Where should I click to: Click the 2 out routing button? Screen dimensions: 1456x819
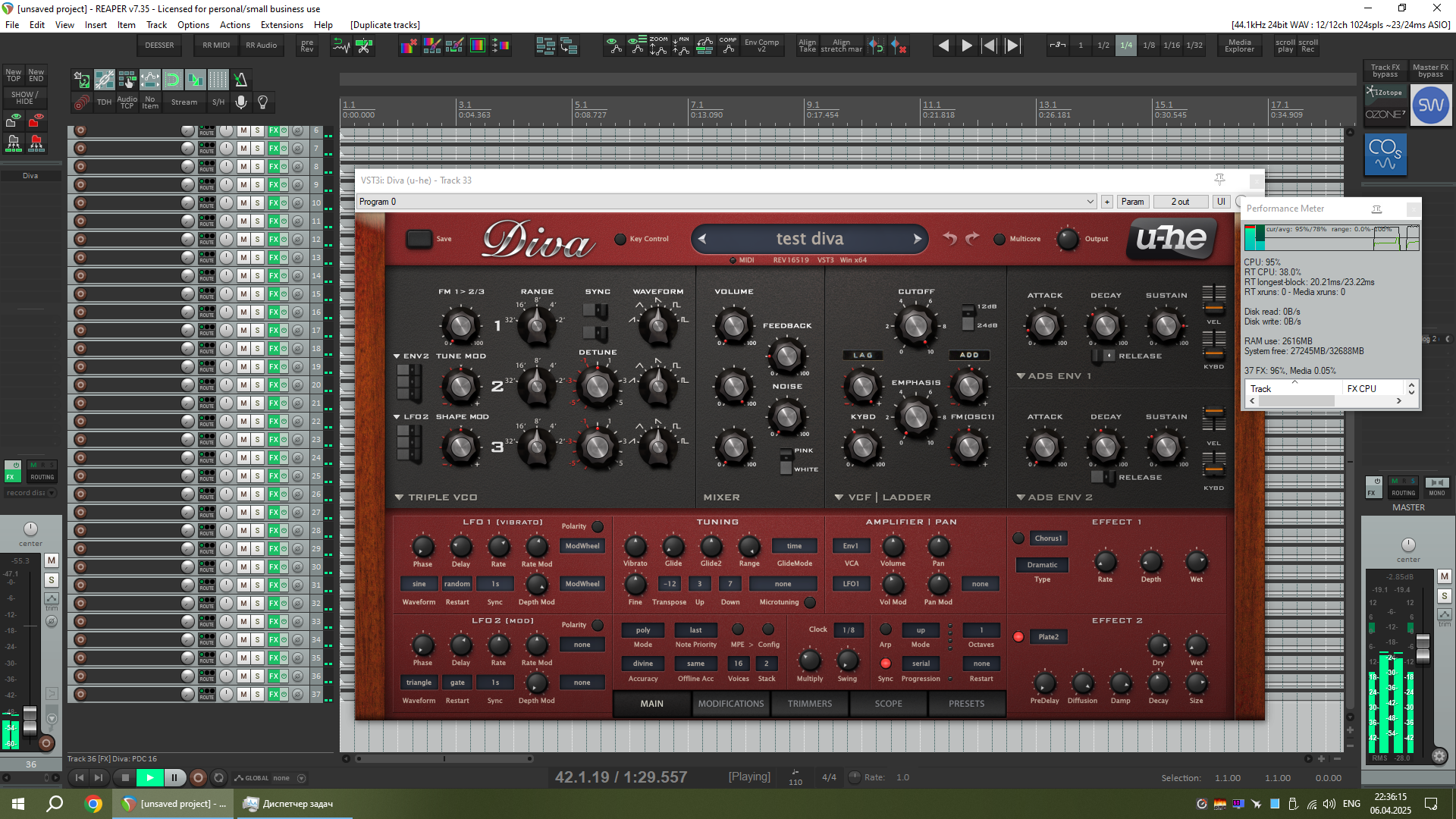1179,202
